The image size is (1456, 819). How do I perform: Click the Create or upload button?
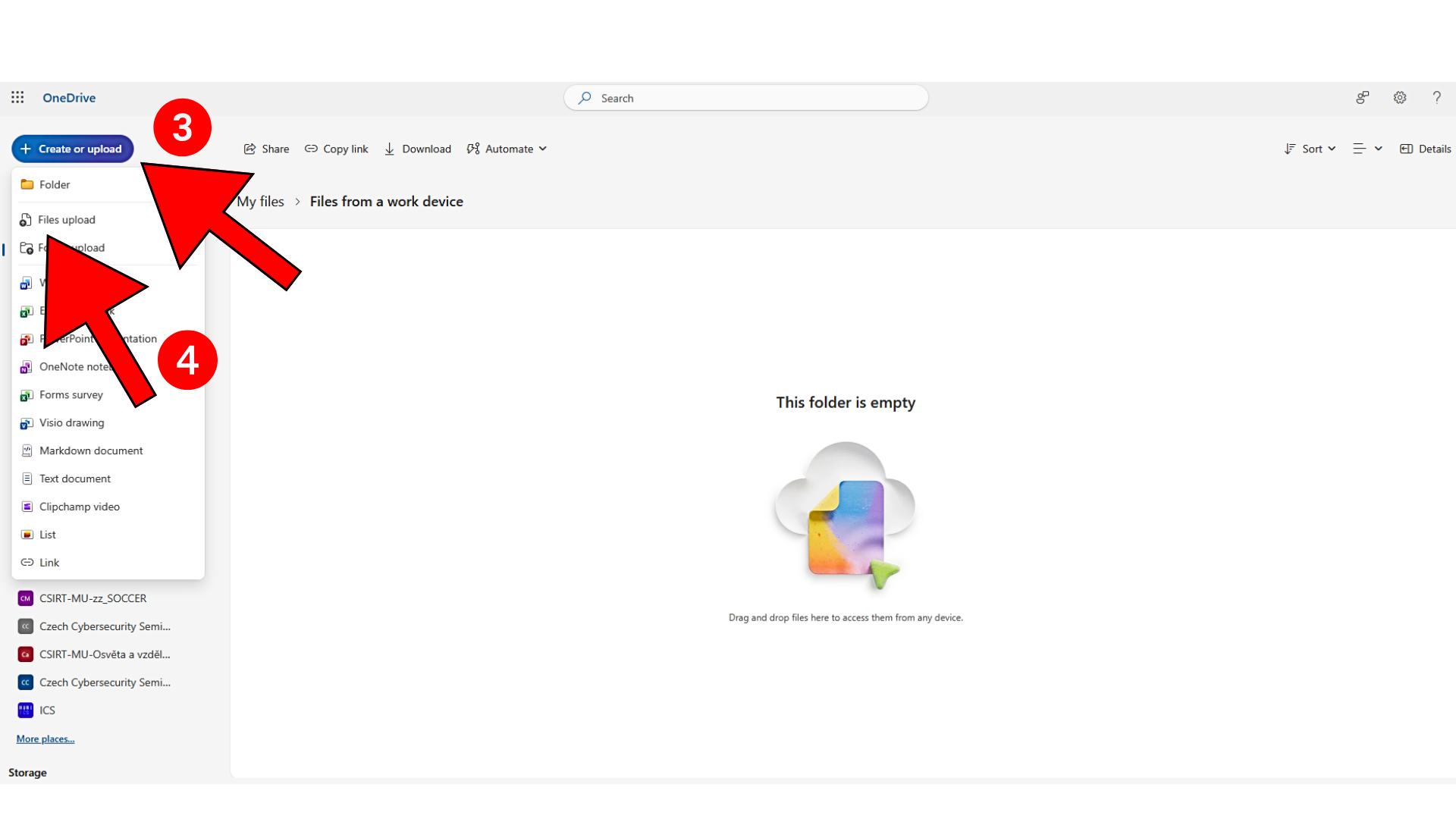pos(73,149)
